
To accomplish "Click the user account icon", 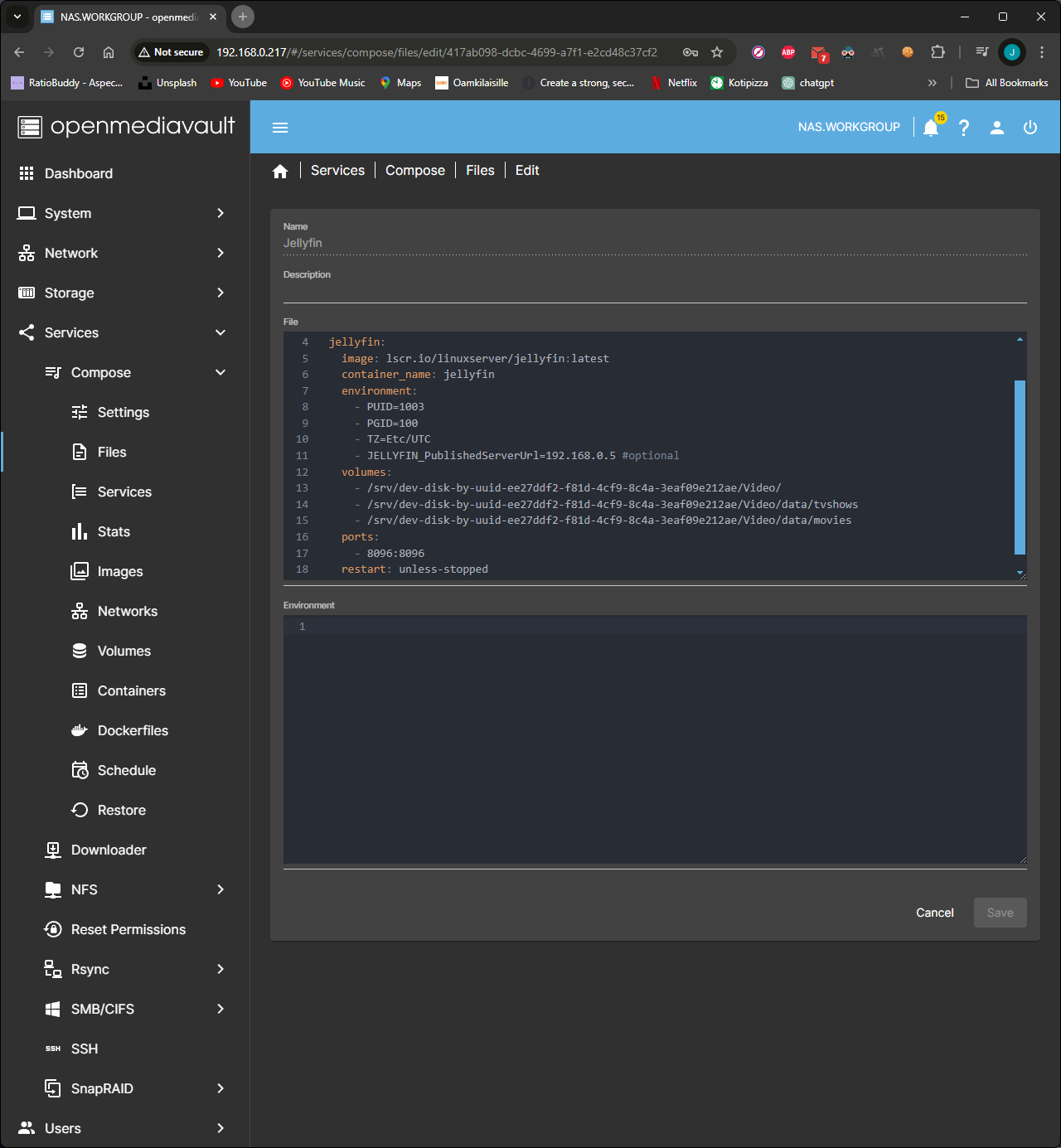I will tap(997, 128).
